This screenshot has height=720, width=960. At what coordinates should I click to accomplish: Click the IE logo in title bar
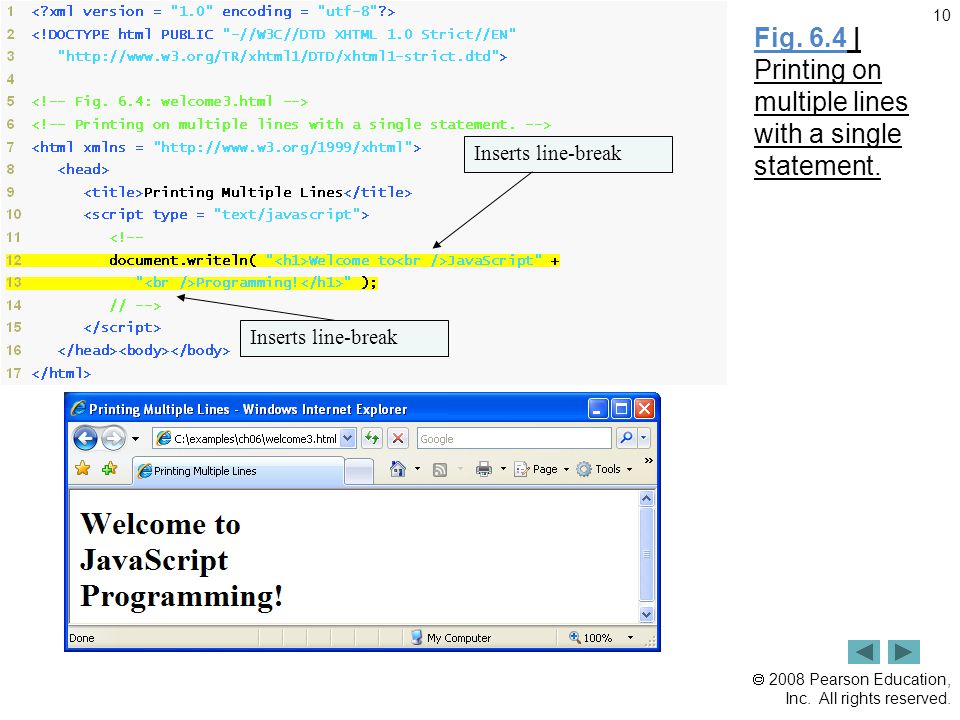78,408
